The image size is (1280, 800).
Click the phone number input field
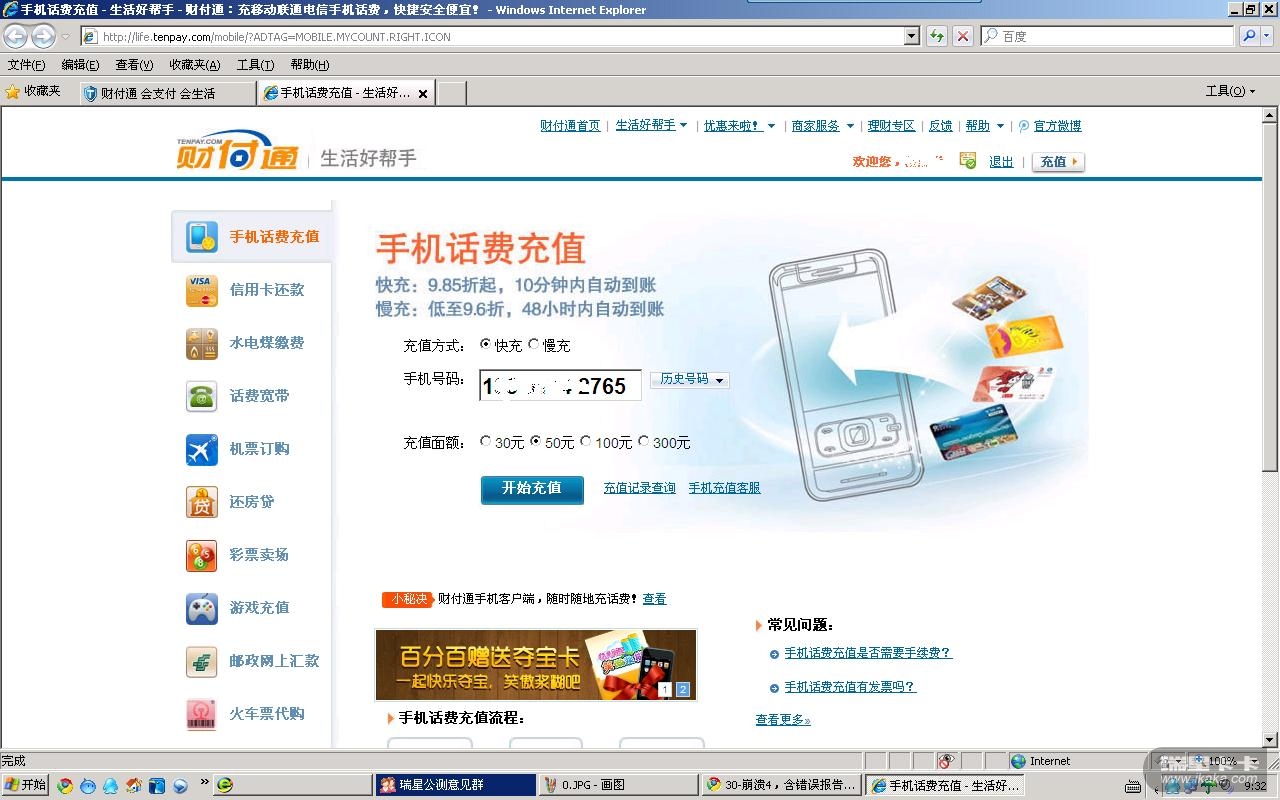tap(560, 386)
